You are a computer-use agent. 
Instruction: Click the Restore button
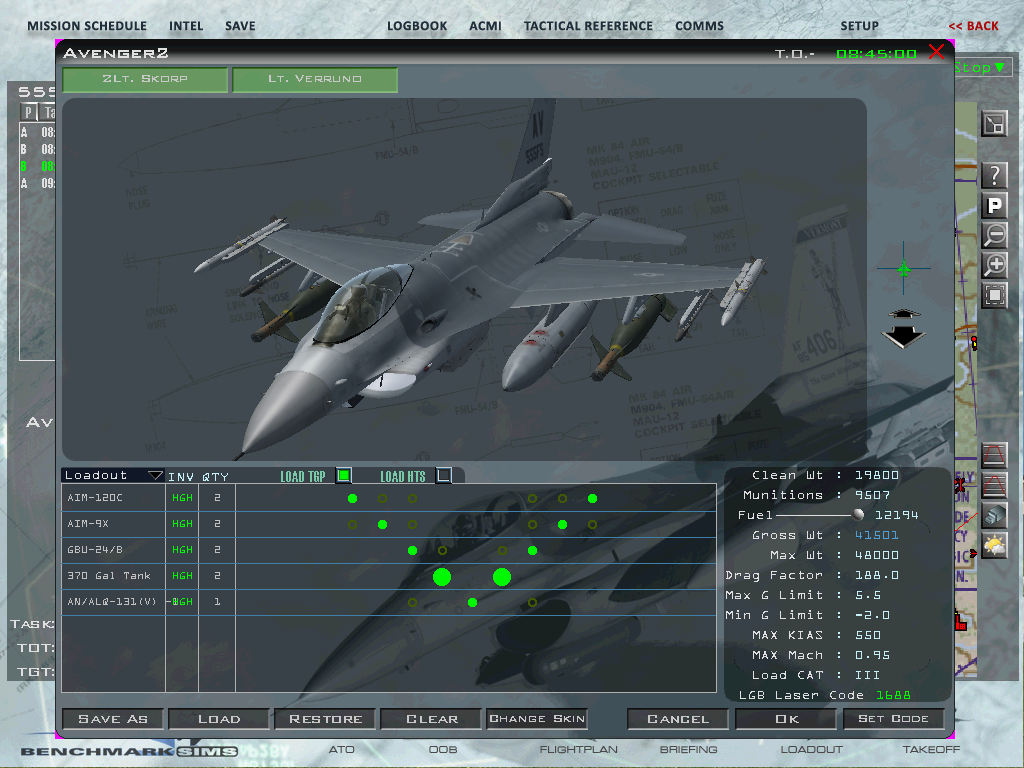pos(325,718)
